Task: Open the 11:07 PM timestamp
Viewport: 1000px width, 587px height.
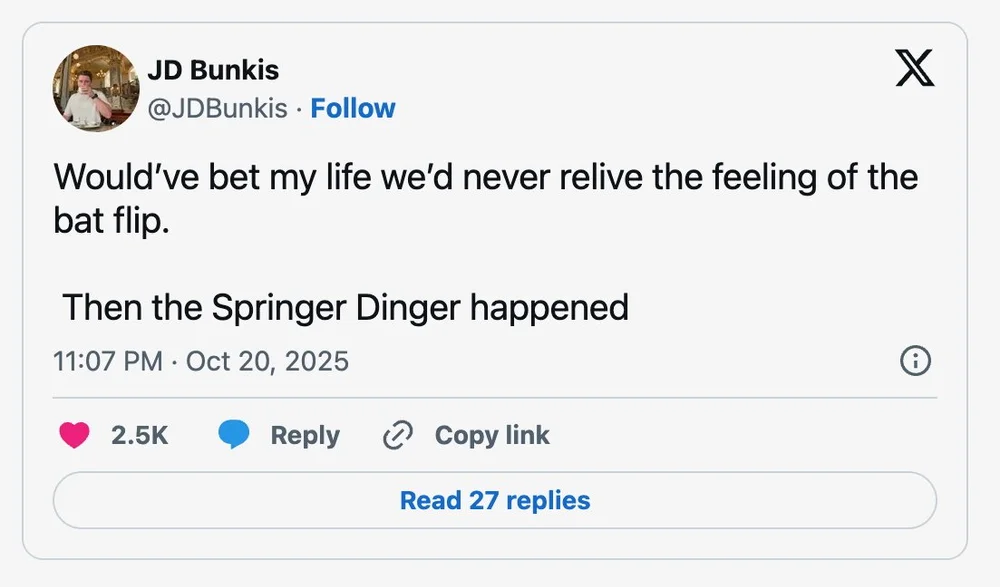Action: [x=107, y=360]
